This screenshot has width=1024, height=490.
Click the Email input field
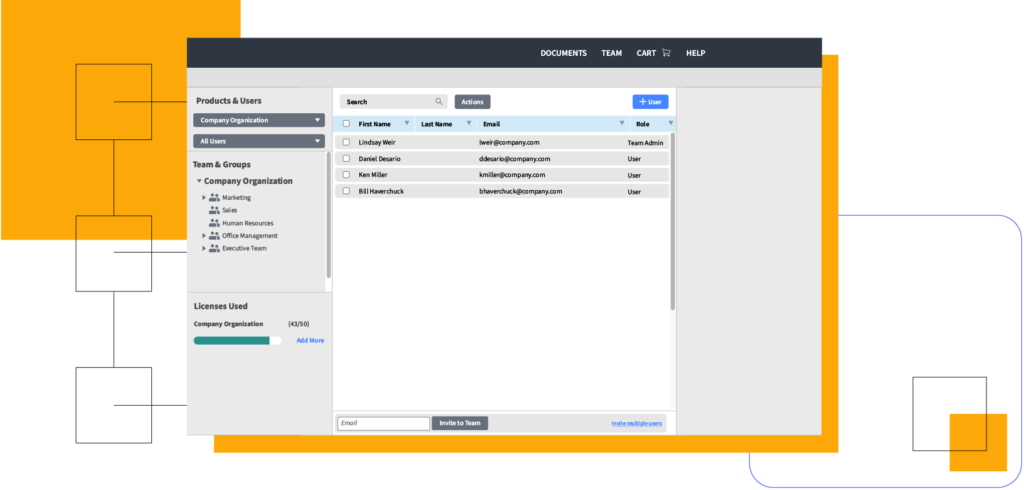(383, 423)
